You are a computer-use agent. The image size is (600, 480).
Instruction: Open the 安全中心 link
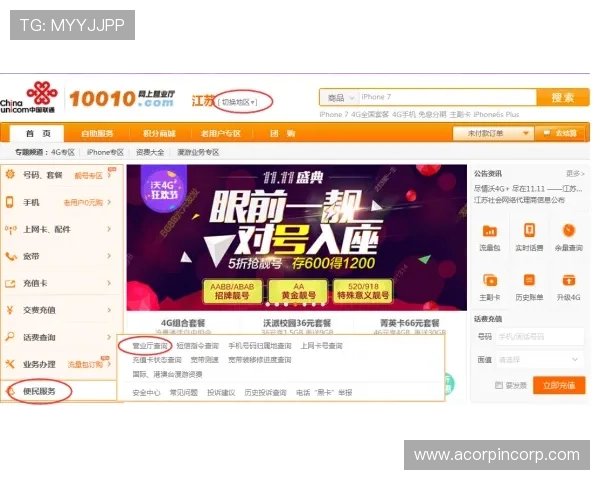(146, 393)
